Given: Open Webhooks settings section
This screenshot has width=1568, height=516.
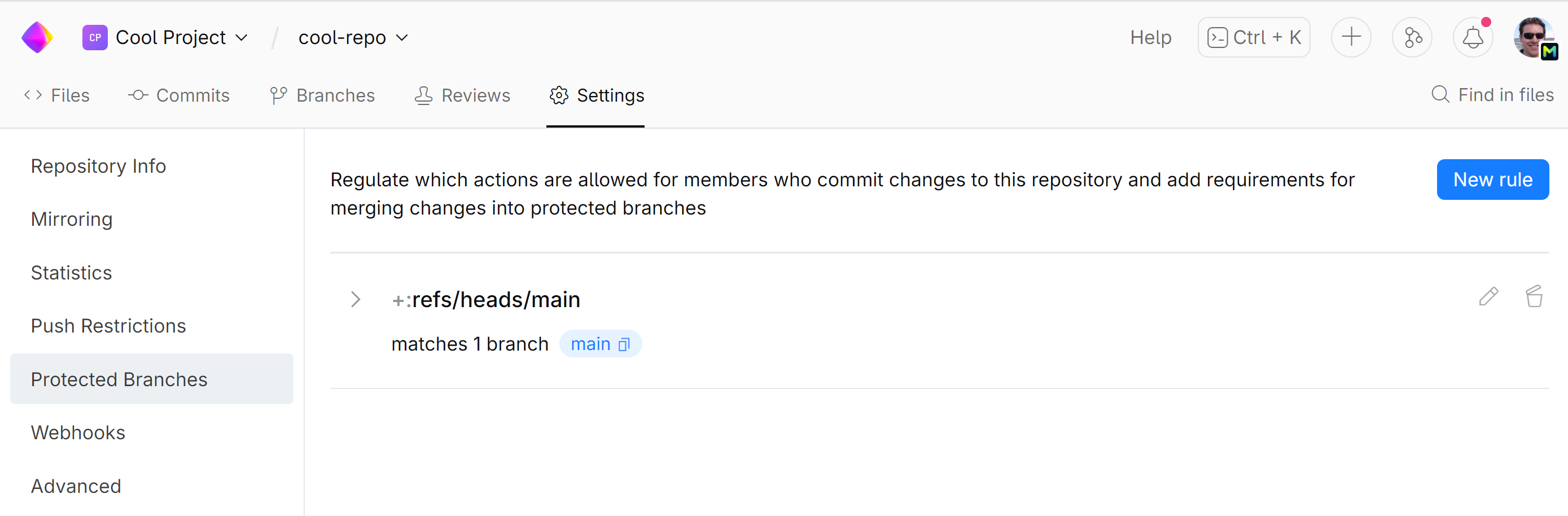Looking at the screenshot, I should [78, 432].
